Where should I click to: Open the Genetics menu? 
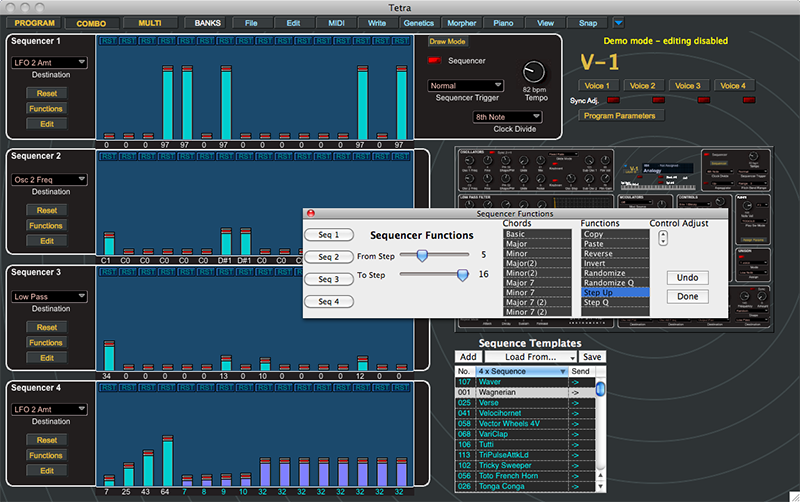[421, 22]
